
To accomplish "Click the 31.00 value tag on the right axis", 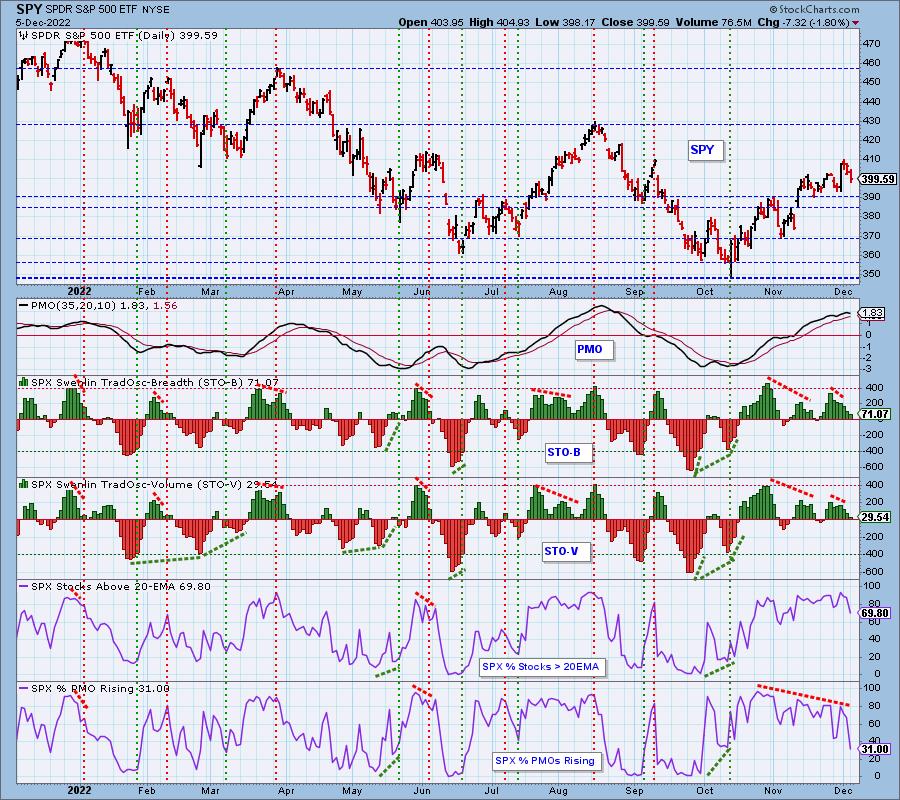I will (x=875, y=749).
